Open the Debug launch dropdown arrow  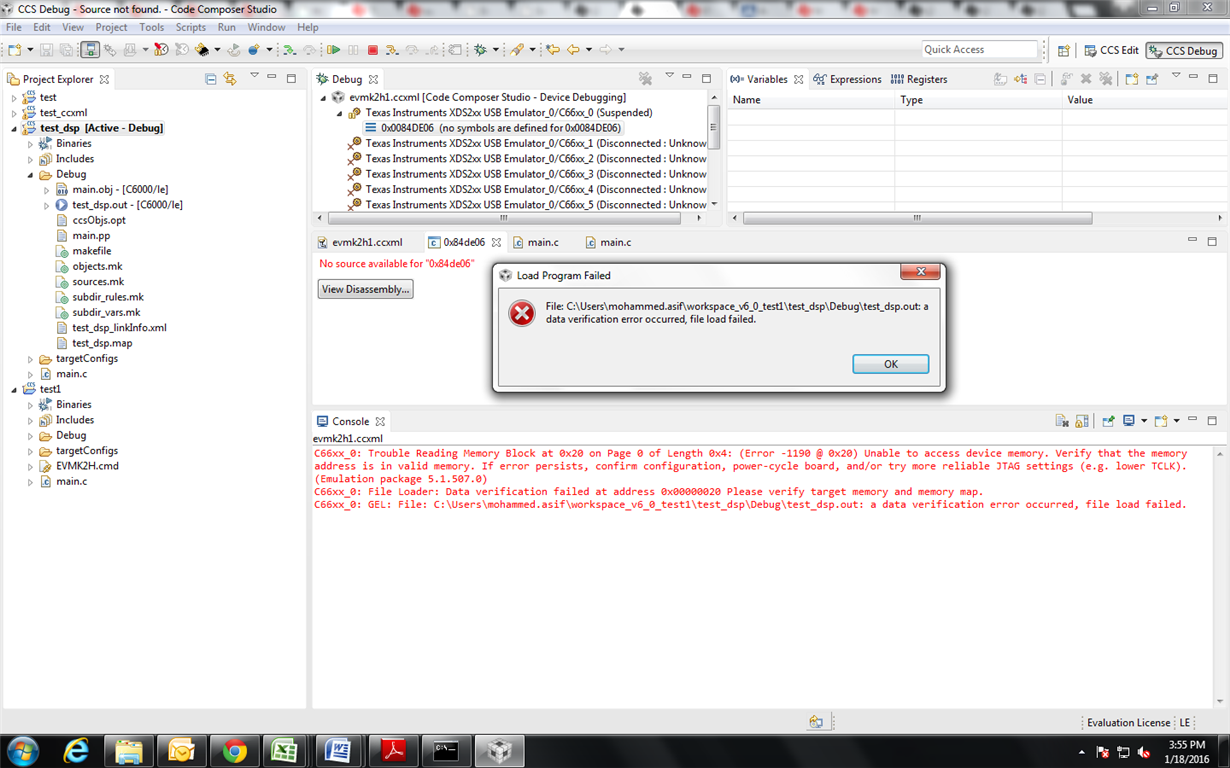click(495, 49)
